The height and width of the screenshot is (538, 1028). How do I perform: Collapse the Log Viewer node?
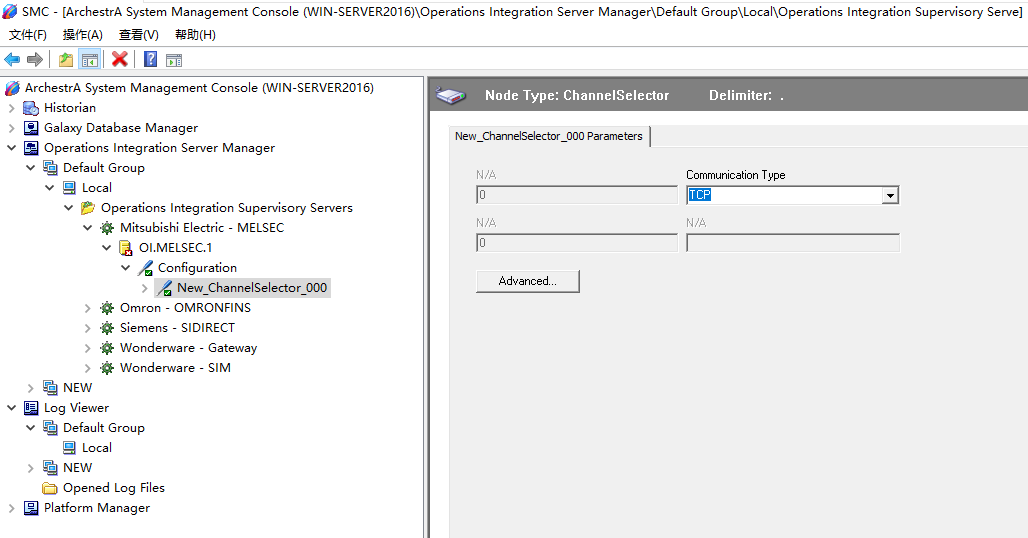point(12,408)
